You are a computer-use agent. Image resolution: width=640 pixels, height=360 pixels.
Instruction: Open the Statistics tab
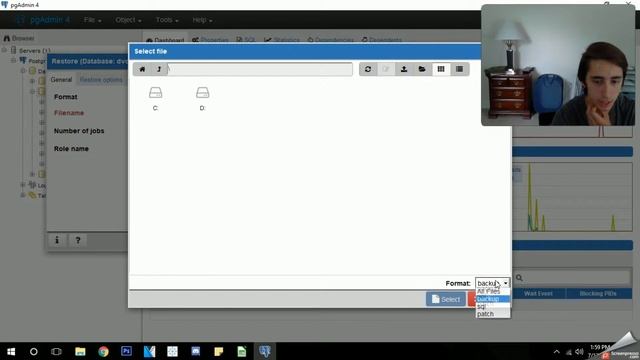point(282,40)
